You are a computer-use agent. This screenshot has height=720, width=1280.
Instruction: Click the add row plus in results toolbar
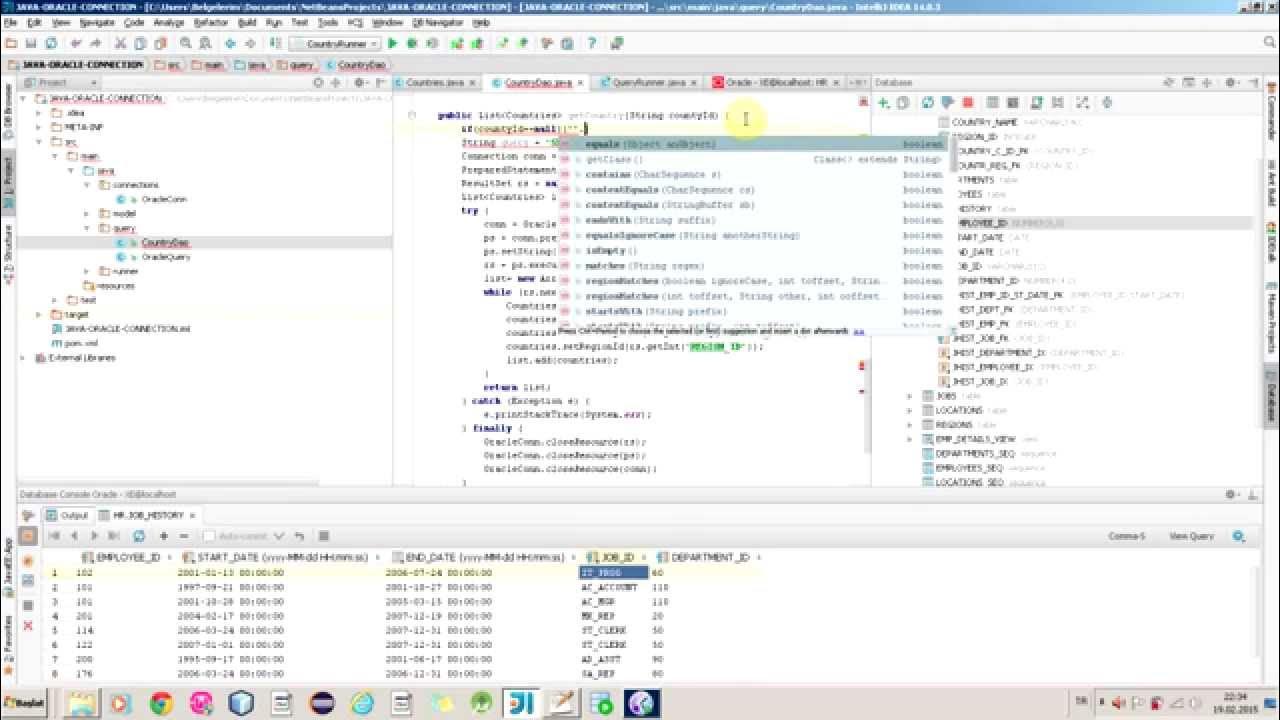click(x=166, y=536)
